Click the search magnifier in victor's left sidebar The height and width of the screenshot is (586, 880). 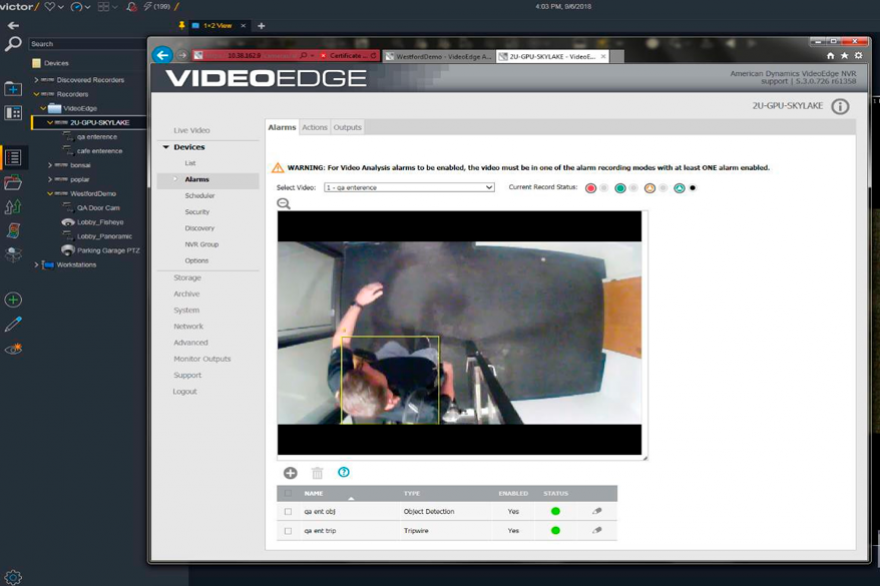pyautogui.click(x=12, y=43)
